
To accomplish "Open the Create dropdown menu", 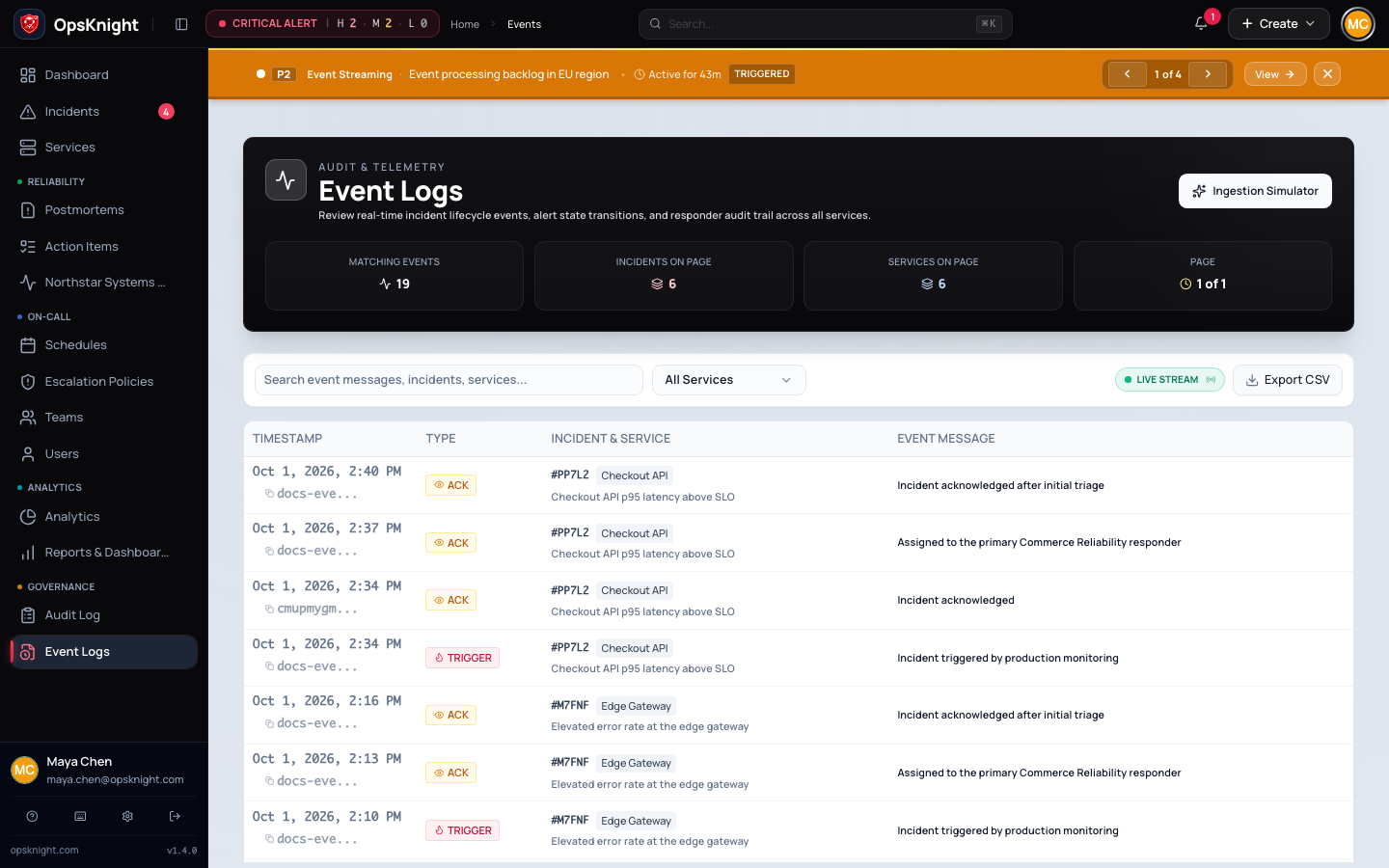I will (1278, 24).
